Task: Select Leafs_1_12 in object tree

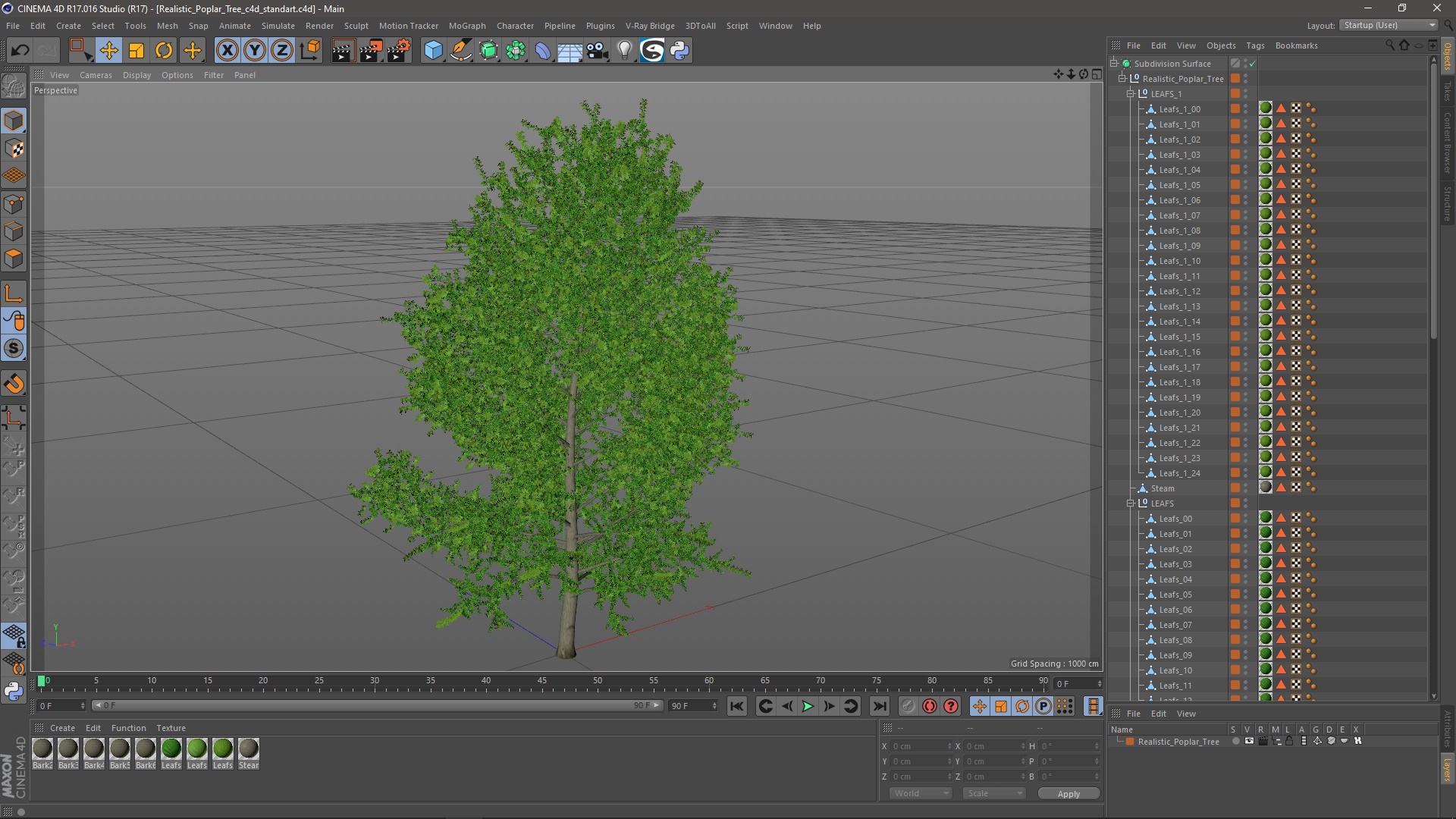Action: pyautogui.click(x=1179, y=291)
